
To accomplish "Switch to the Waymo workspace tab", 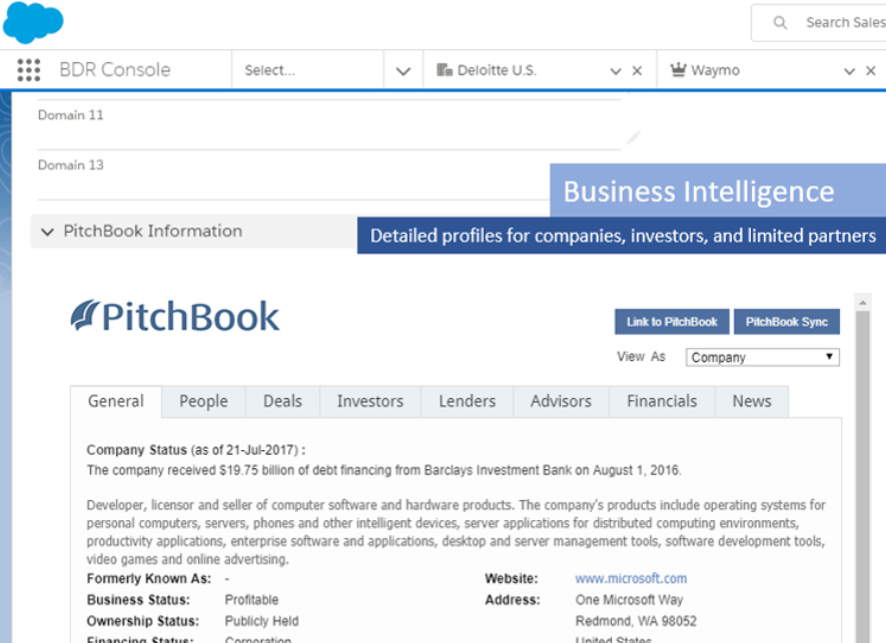I will tap(771, 70).
